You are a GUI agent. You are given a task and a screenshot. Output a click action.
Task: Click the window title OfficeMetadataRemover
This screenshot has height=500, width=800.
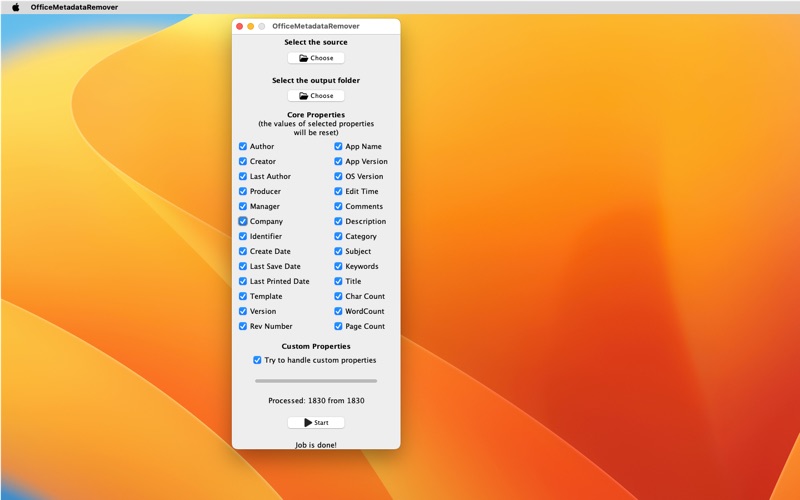316,27
